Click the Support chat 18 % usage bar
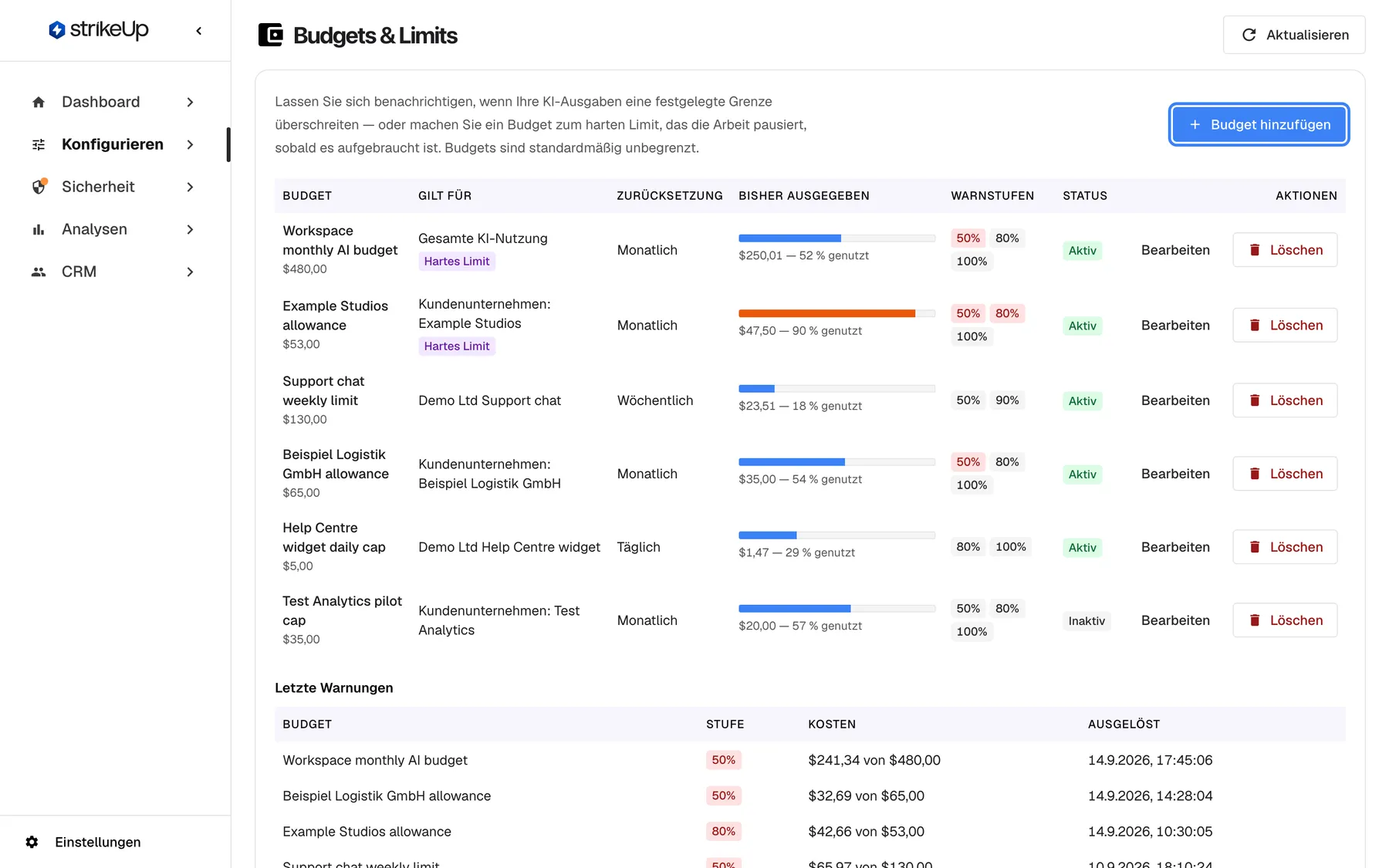The height and width of the screenshot is (868, 1389). 836,388
